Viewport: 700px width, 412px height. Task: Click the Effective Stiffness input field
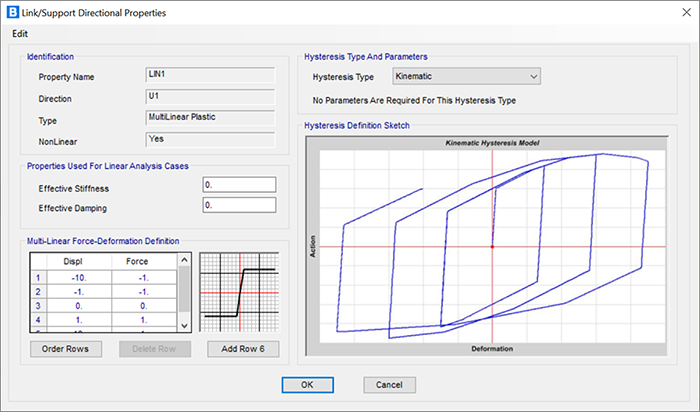[238, 185]
